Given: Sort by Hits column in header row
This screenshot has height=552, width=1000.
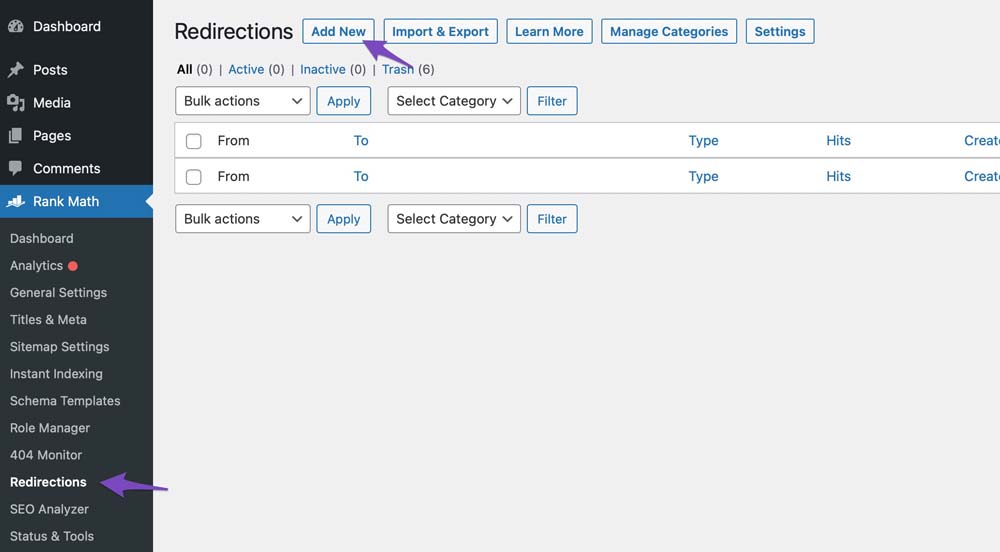Looking at the screenshot, I should point(839,141).
